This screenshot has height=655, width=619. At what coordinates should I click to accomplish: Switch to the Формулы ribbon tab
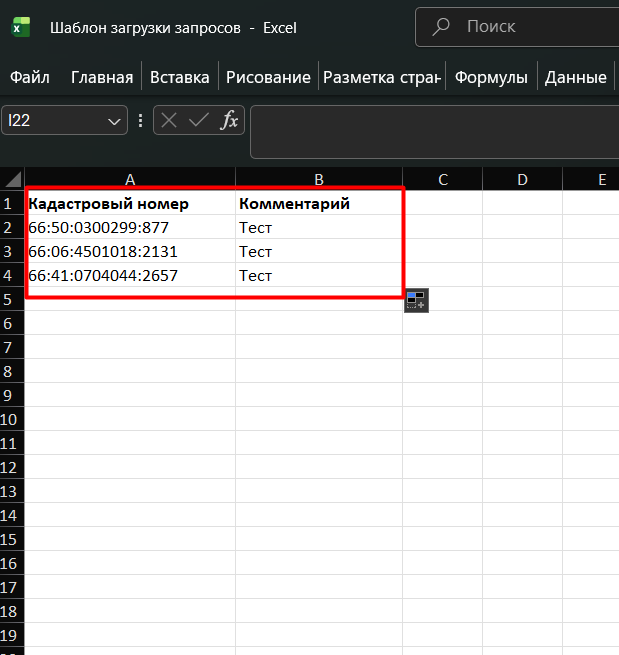491,77
